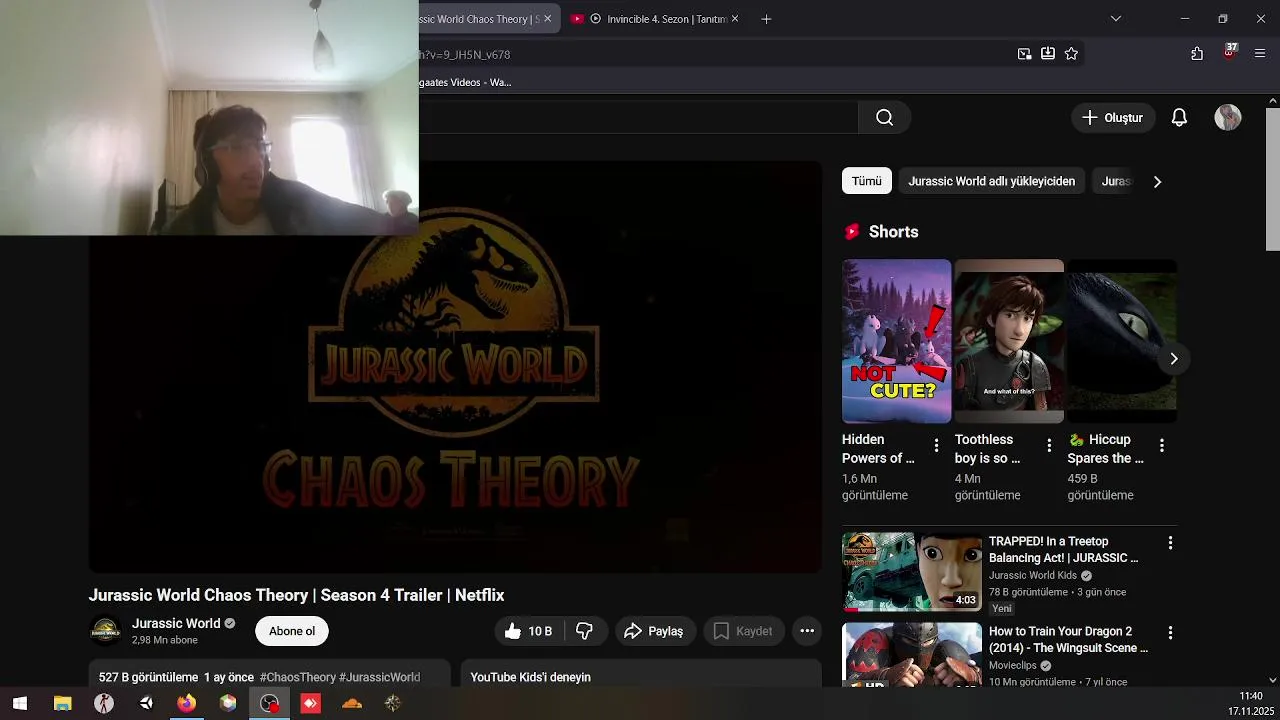Click the YouTube search magnifier button

pyautogui.click(x=884, y=117)
